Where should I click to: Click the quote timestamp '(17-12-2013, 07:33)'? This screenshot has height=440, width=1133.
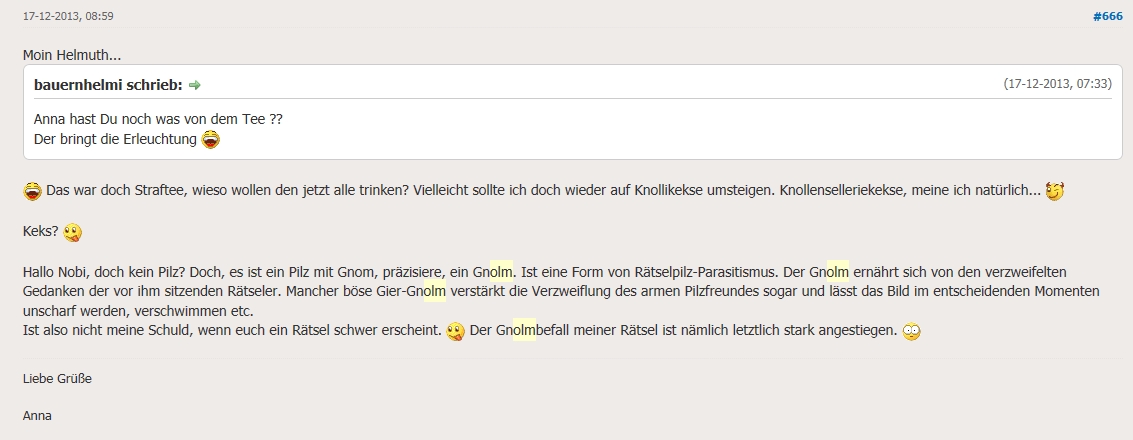pos(1057,84)
